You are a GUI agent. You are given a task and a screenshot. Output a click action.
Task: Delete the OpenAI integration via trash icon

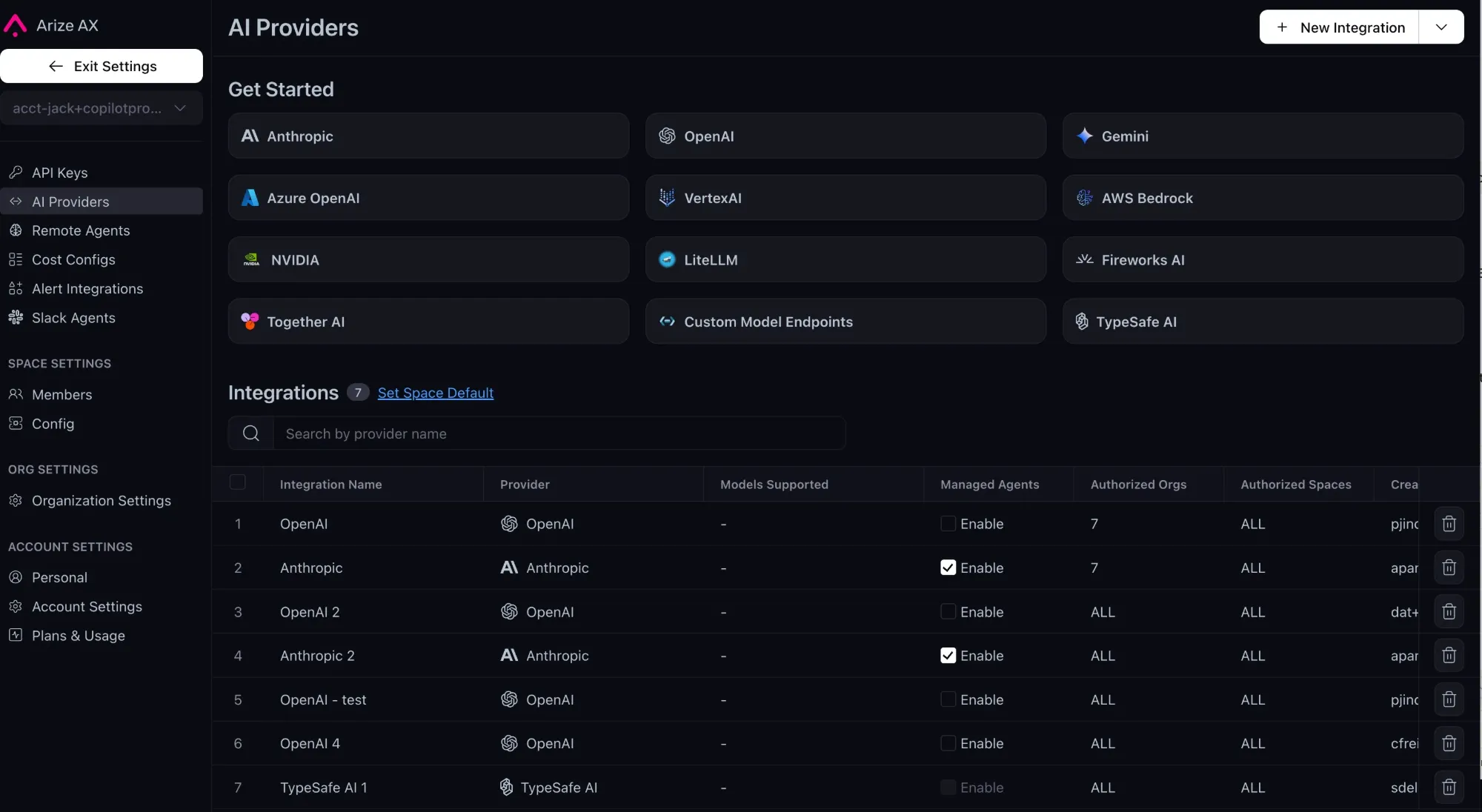[1449, 524]
